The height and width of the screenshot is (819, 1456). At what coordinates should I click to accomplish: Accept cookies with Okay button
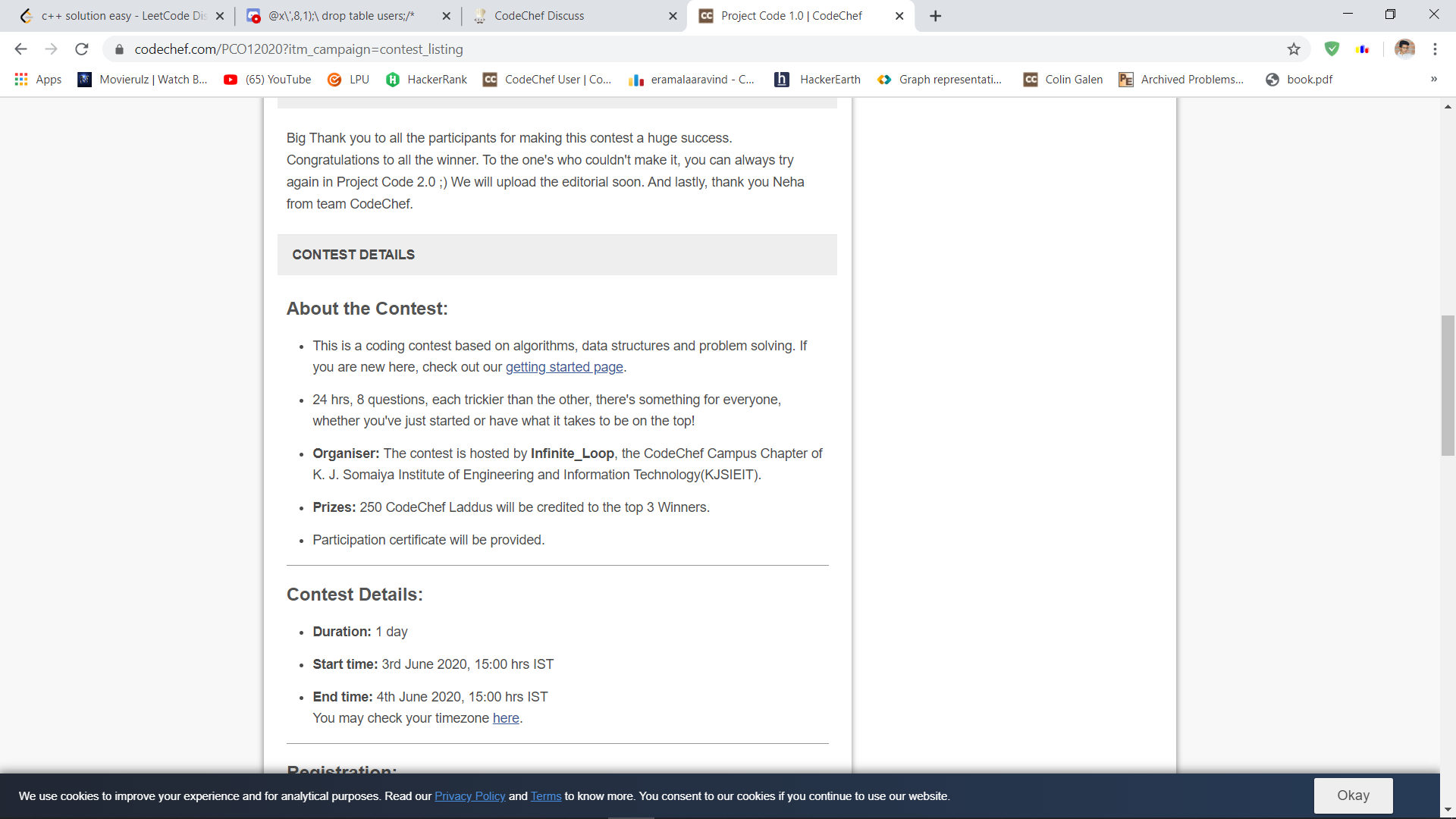click(x=1353, y=795)
